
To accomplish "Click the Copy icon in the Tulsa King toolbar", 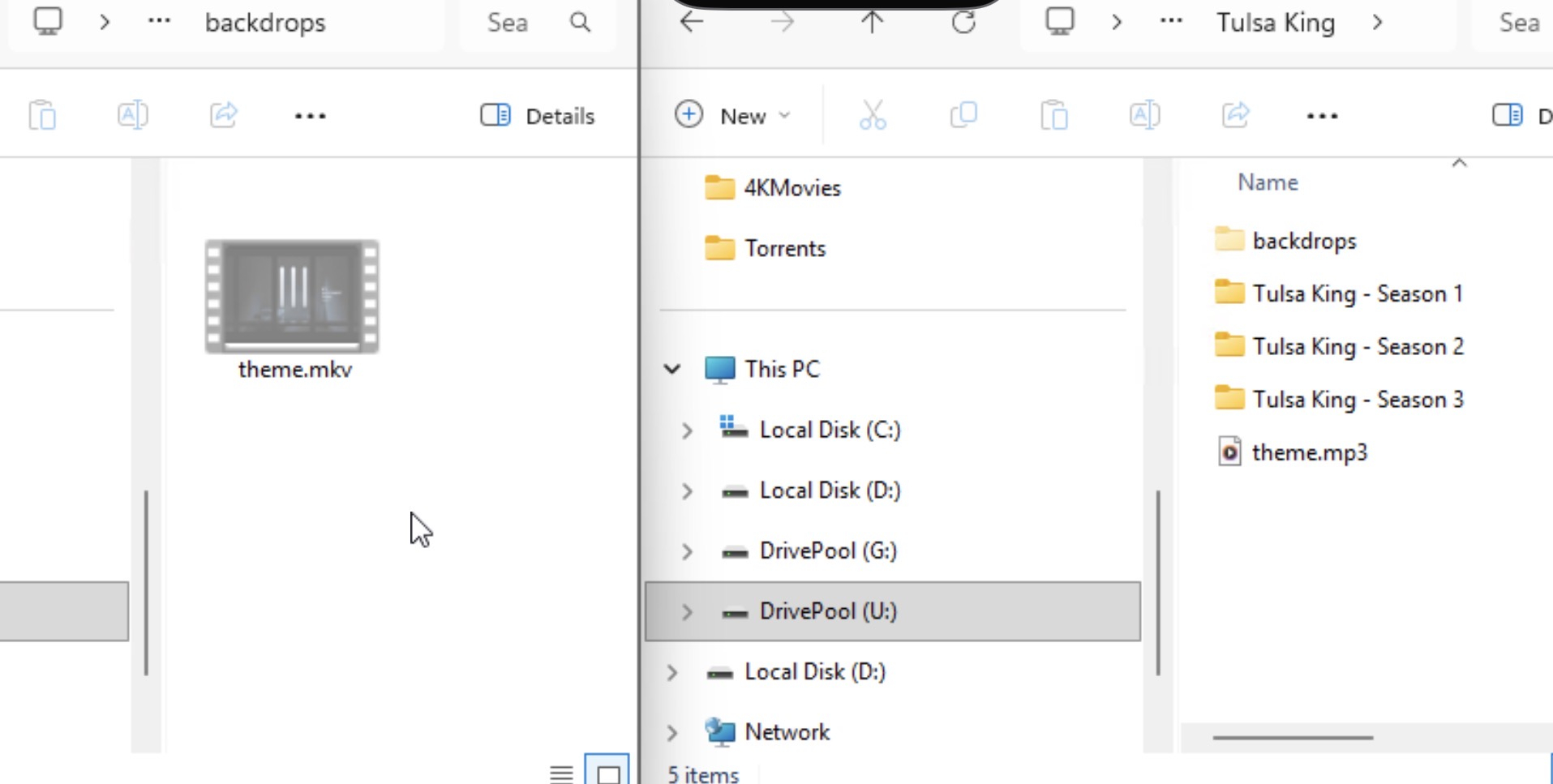I will [x=963, y=115].
